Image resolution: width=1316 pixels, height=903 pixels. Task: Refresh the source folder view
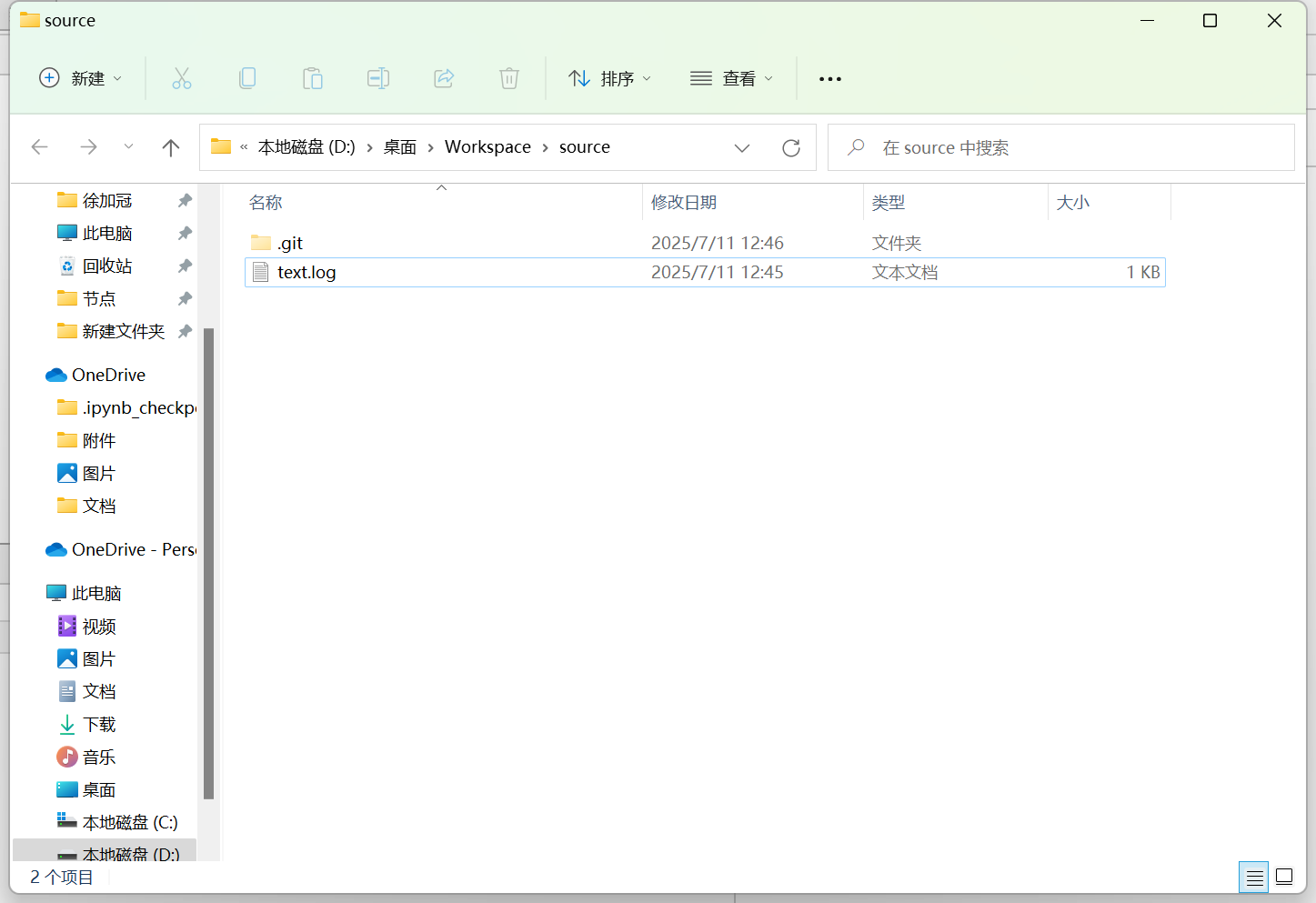pyautogui.click(x=791, y=147)
